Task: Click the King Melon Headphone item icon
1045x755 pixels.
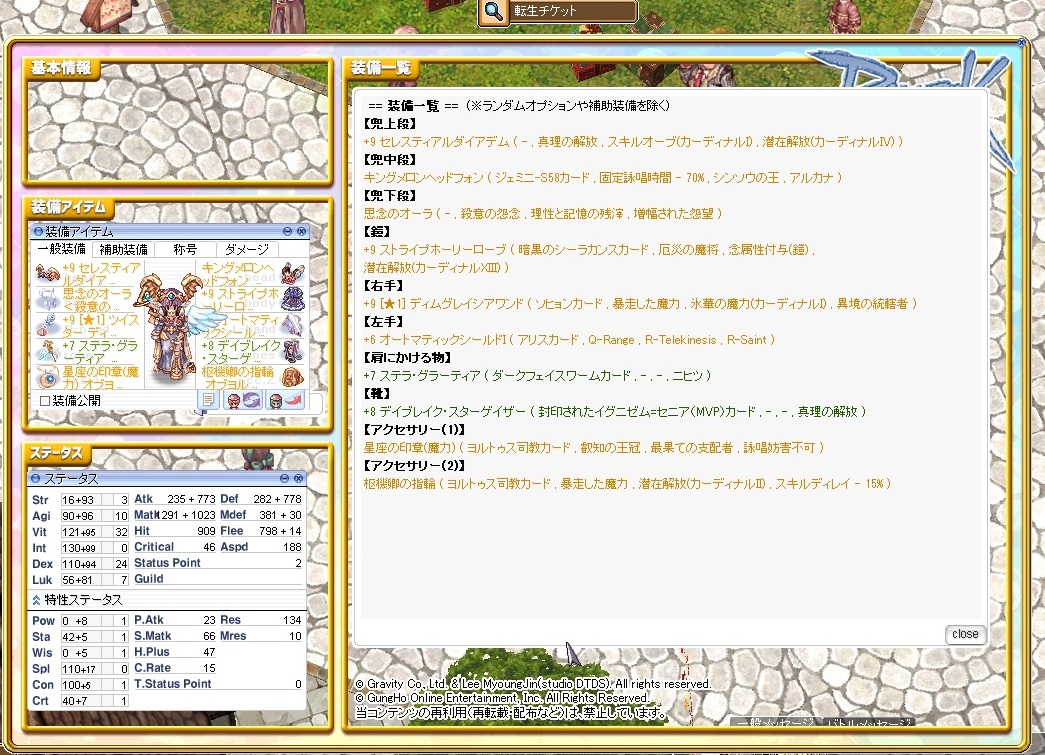Action: coord(292,273)
